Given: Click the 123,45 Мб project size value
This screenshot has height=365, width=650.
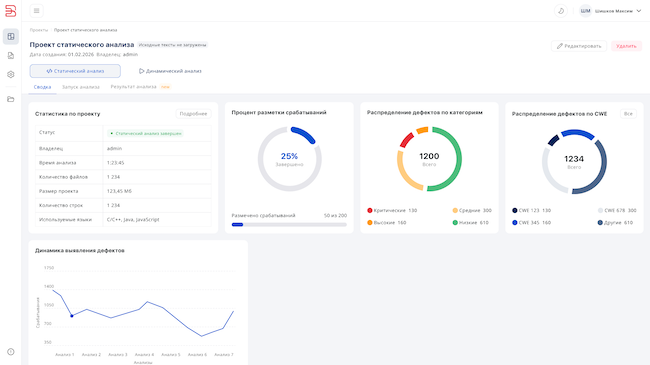Looking at the screenshot, I should pyautogui.click(x=119, y=191).
